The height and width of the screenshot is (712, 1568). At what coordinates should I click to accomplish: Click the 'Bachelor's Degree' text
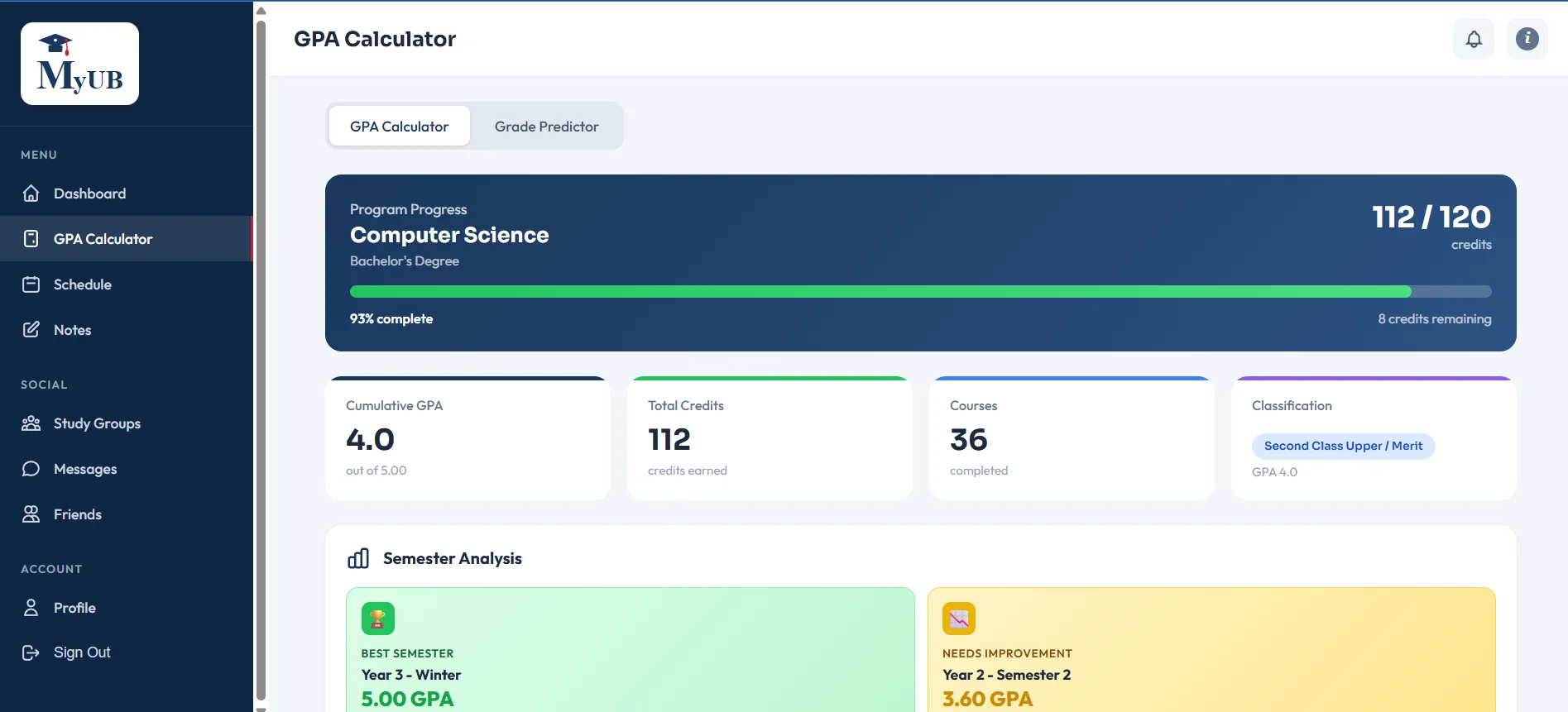click(x=405, y=261)
